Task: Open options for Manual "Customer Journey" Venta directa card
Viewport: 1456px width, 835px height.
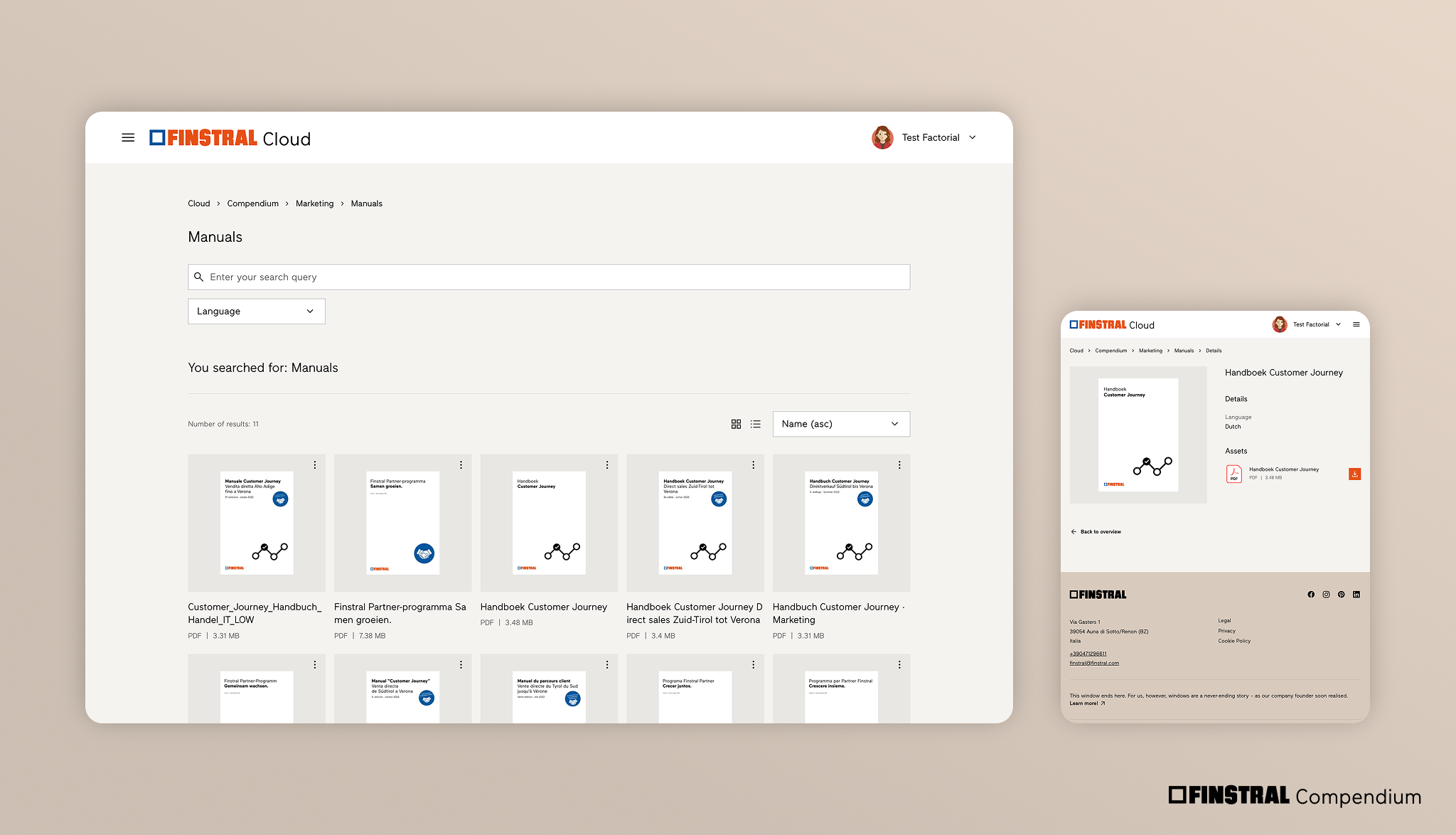Action: tap(461, 664)
